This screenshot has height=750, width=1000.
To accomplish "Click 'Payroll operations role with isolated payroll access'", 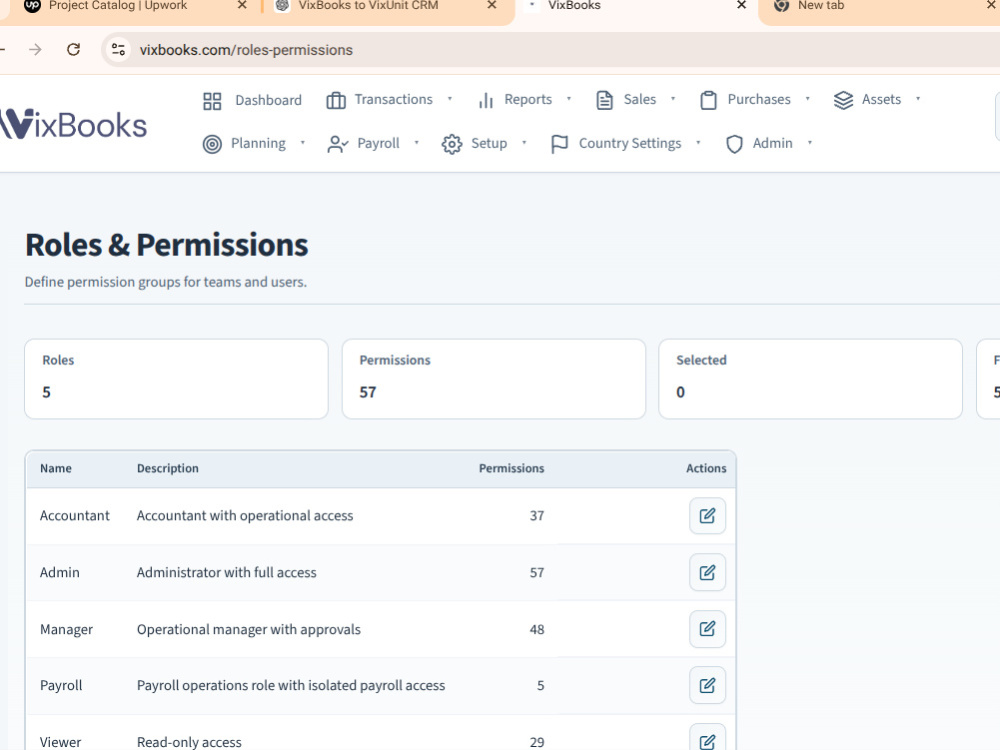I will click(x=291, y=686).
